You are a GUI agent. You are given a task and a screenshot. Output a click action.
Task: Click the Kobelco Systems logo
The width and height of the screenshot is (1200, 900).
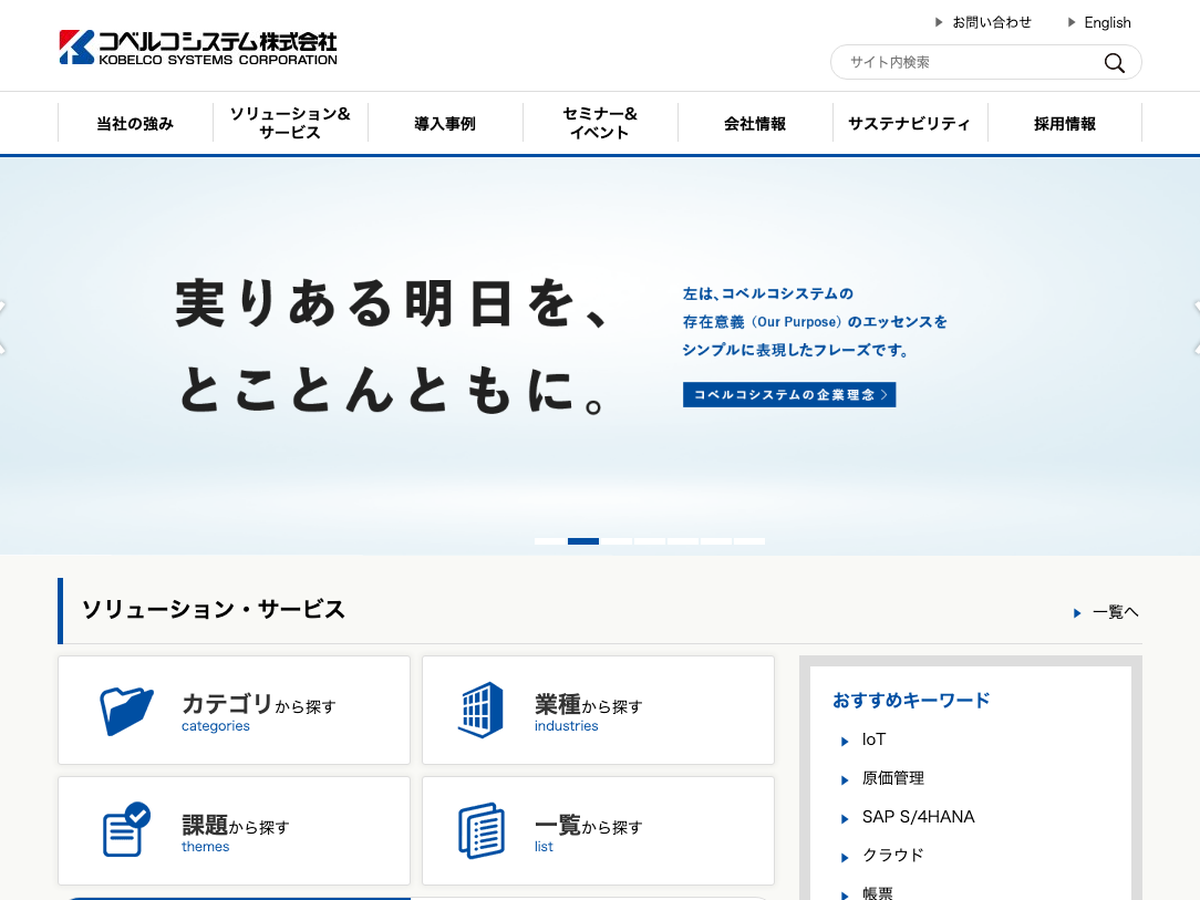point(198,47)
